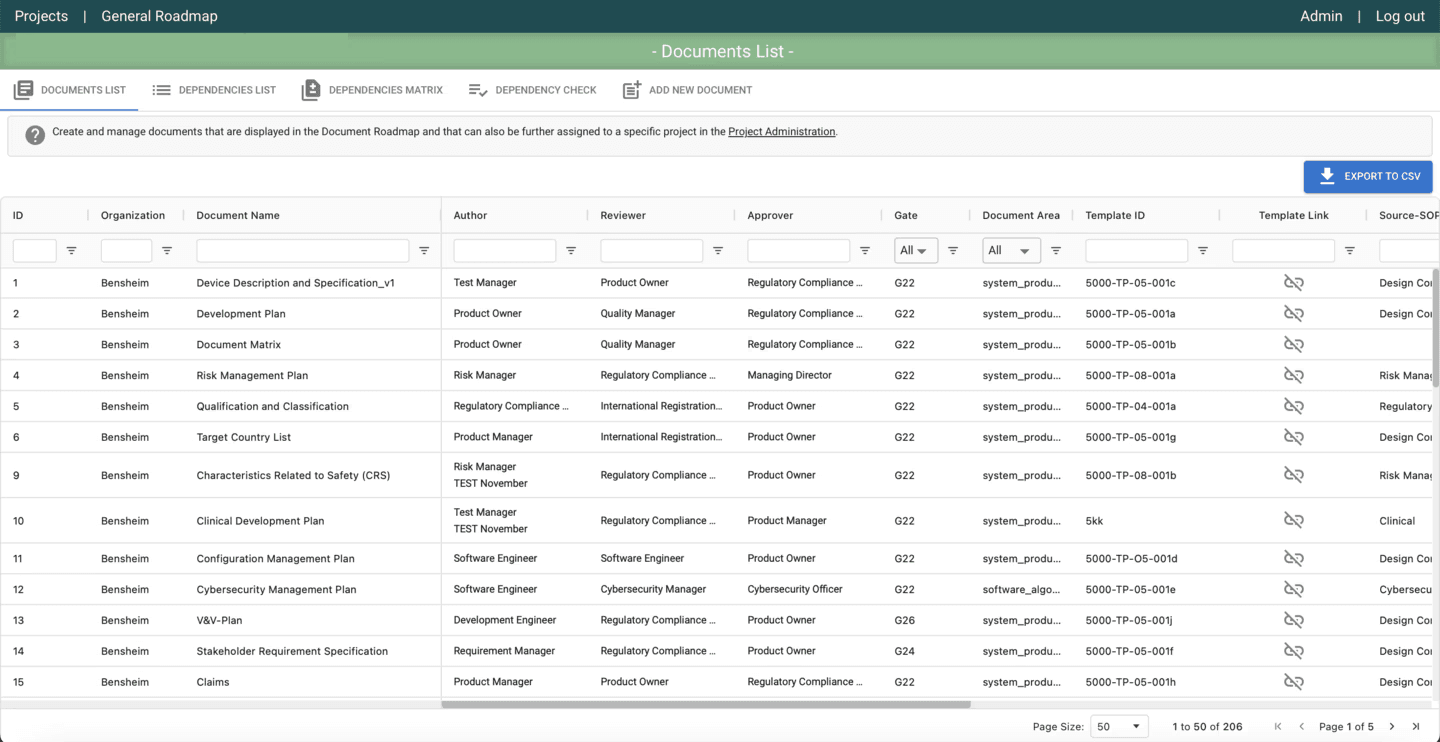
Task: Click 'software_algo...' document area cell
Action: click(x=1022, y=590)
